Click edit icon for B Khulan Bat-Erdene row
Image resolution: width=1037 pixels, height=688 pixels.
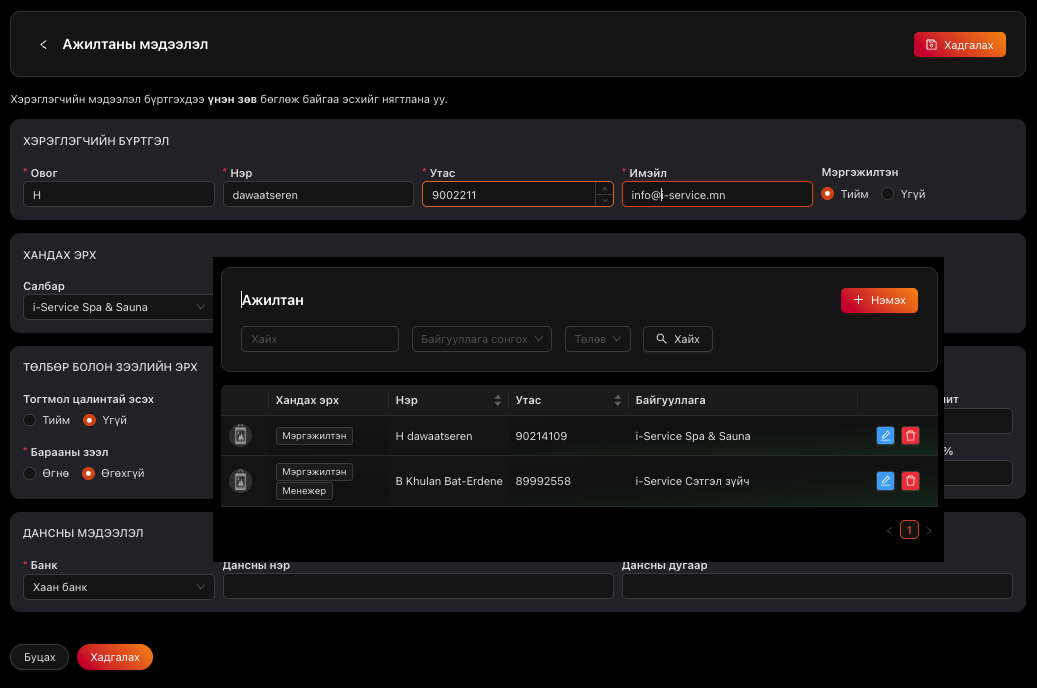(885, 481)
